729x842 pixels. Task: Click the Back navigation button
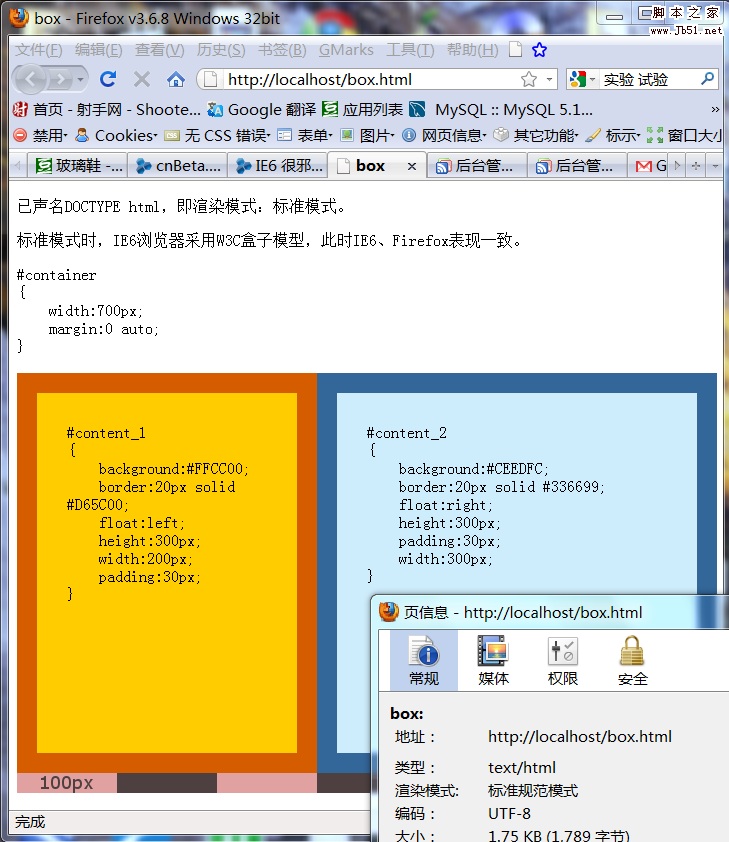[x=31, y=80]
